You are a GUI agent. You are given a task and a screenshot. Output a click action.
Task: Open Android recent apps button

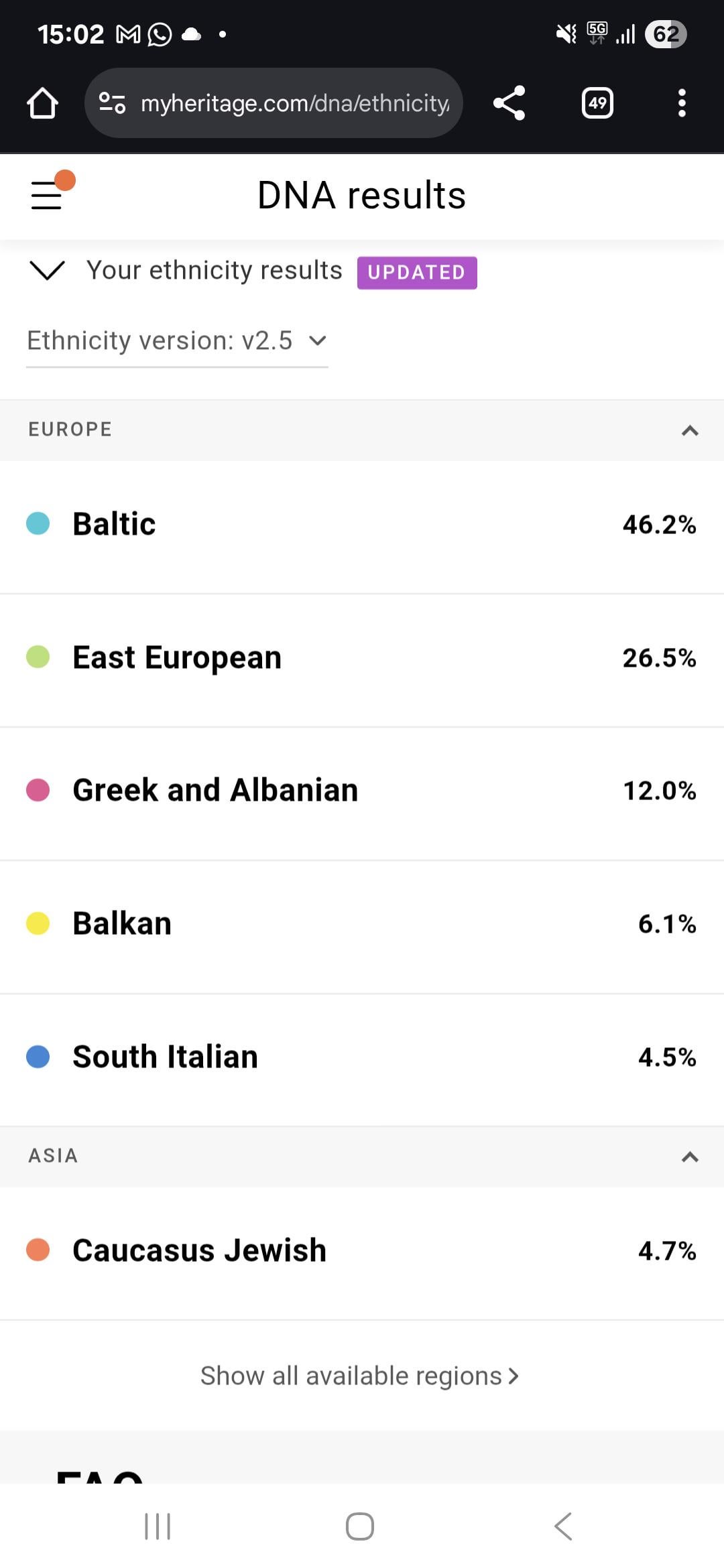(158, 1526)
